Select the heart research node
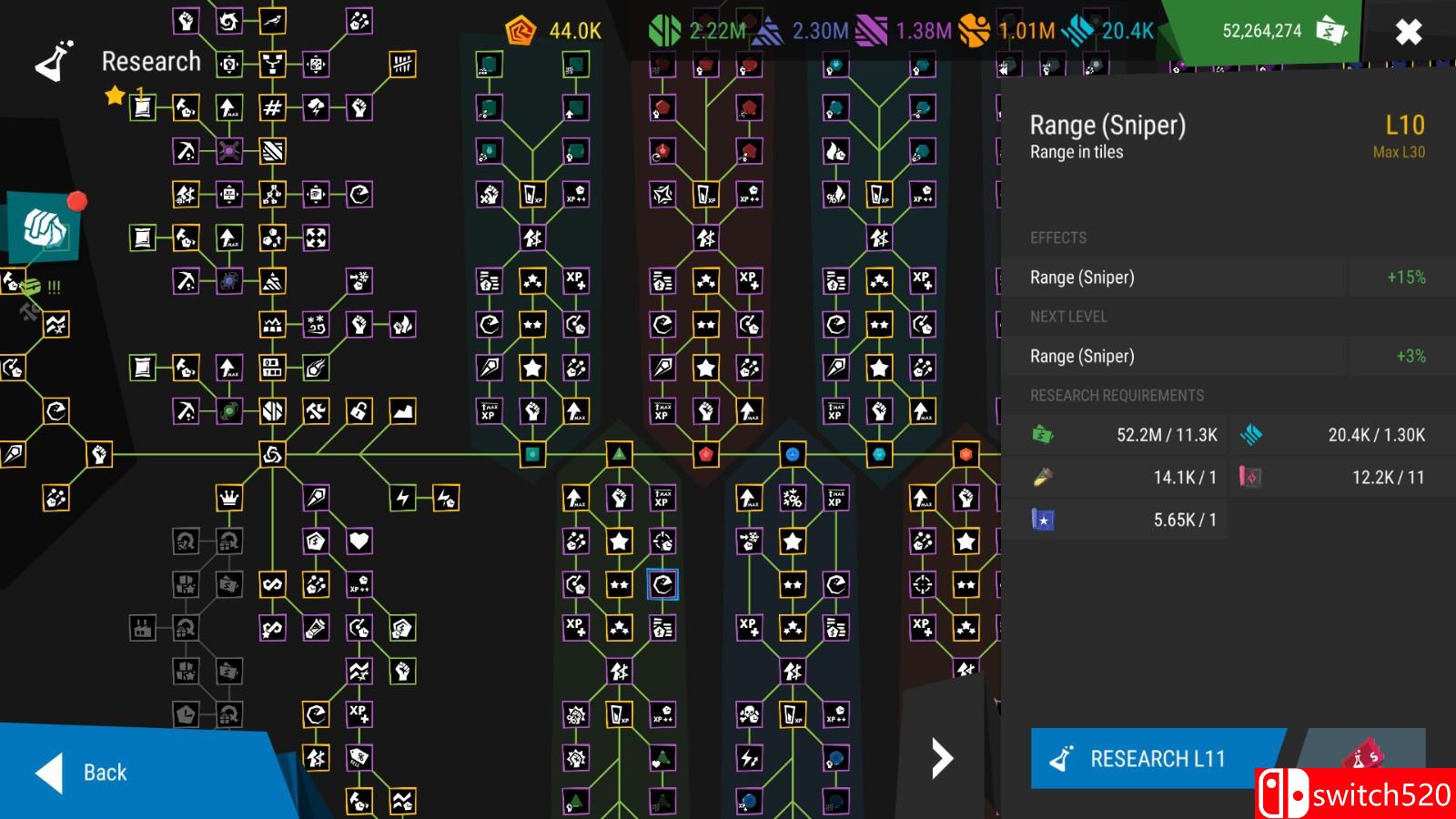 click(x=359, y=541)
